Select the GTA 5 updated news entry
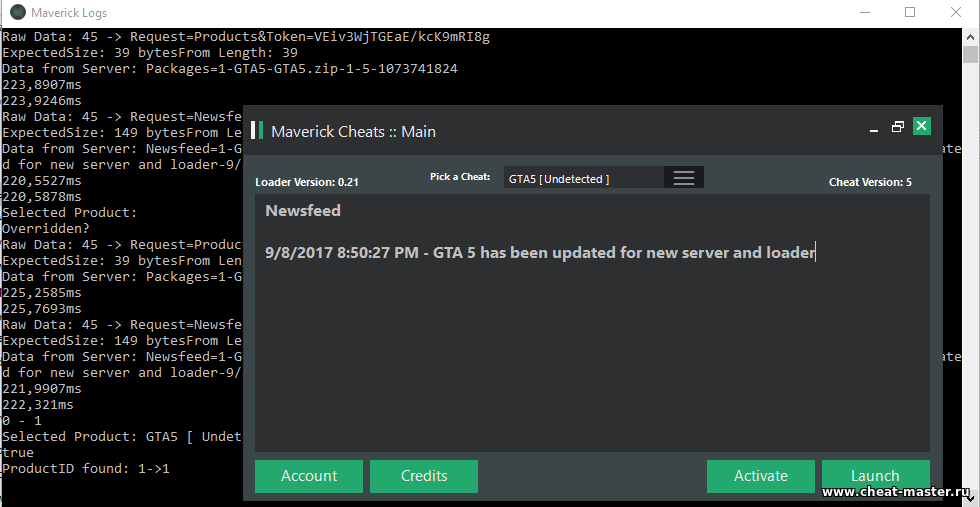Screen dimensions: 980x507 (540, 253)
